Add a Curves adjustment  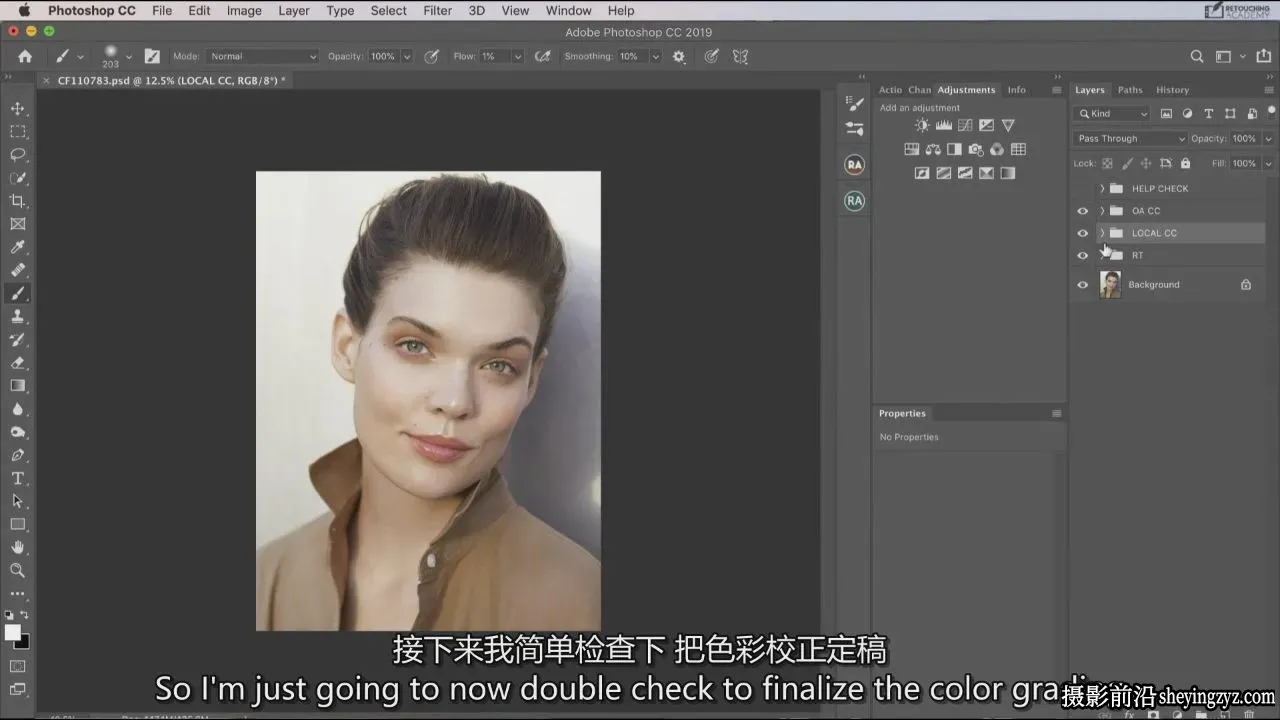(x=965, y=125)
